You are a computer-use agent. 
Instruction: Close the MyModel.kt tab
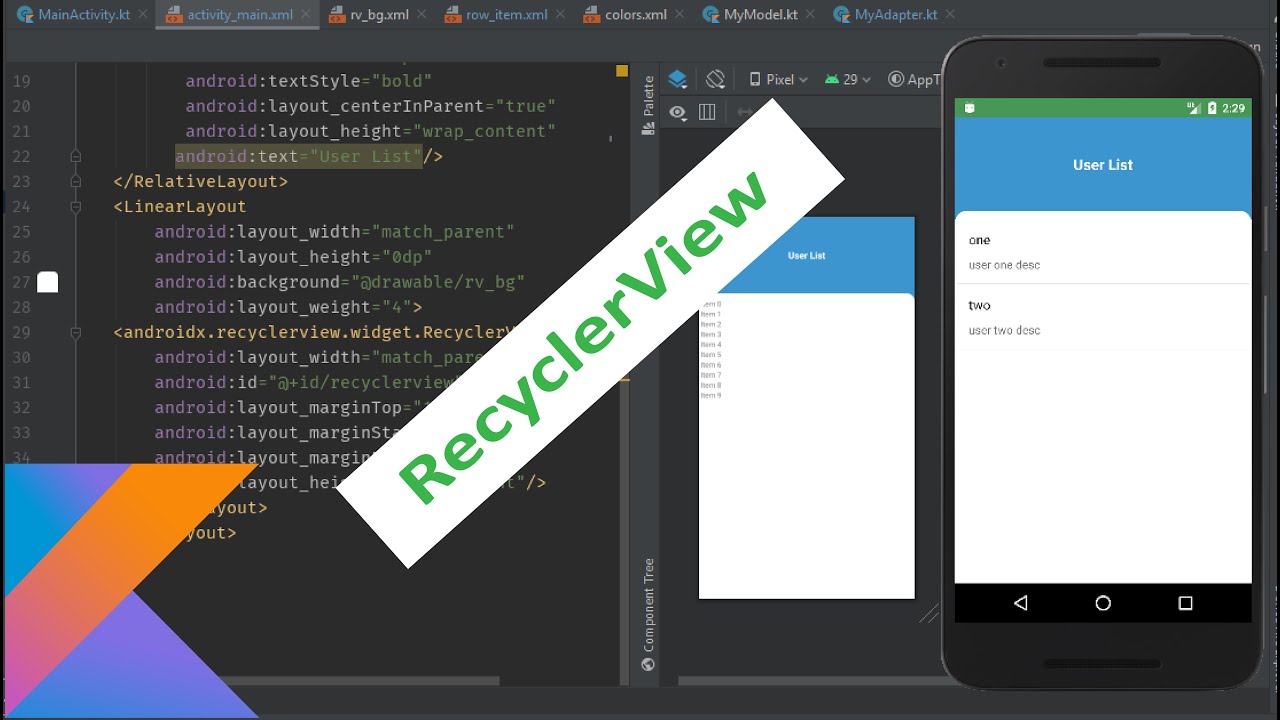[812, 15]
